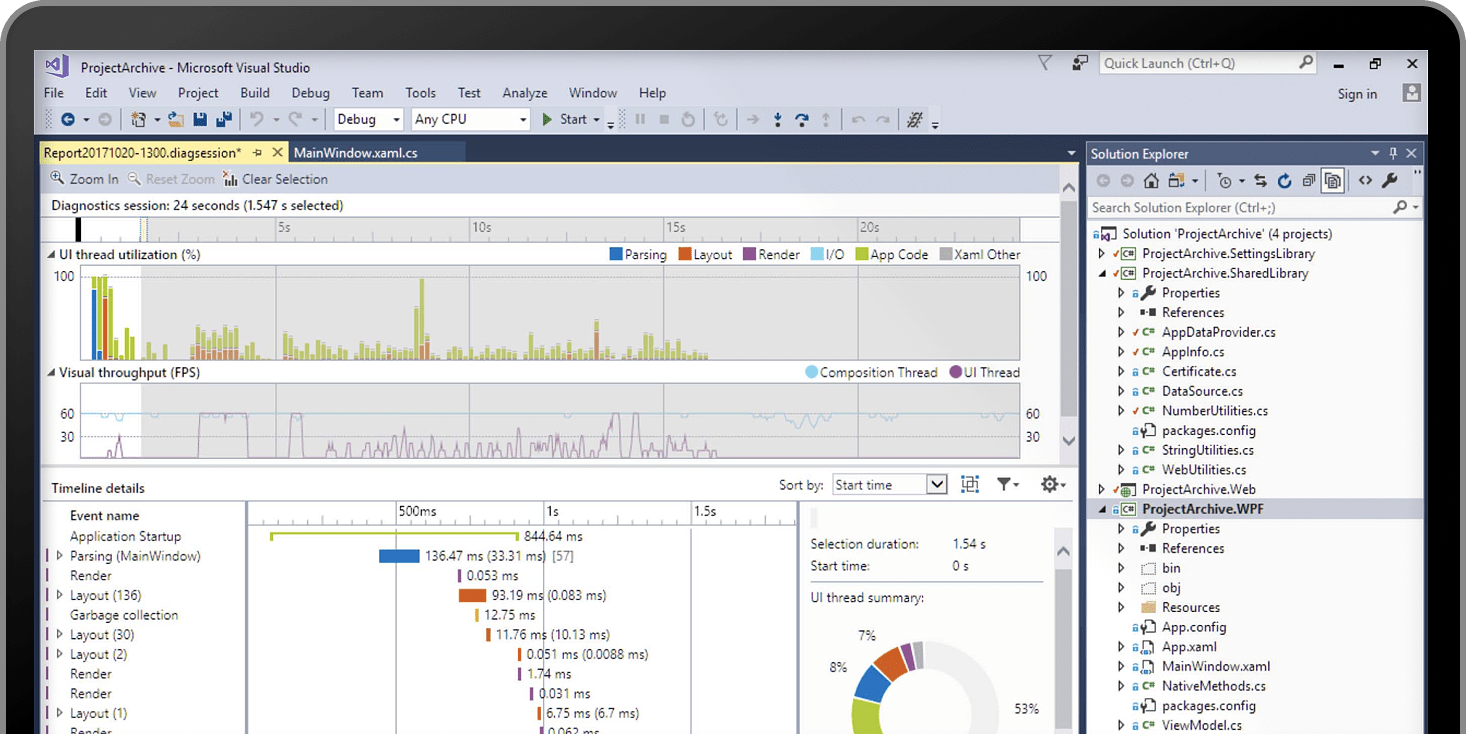Click the account avatar icon
1466x734 pixels.
pos(1411,93)
